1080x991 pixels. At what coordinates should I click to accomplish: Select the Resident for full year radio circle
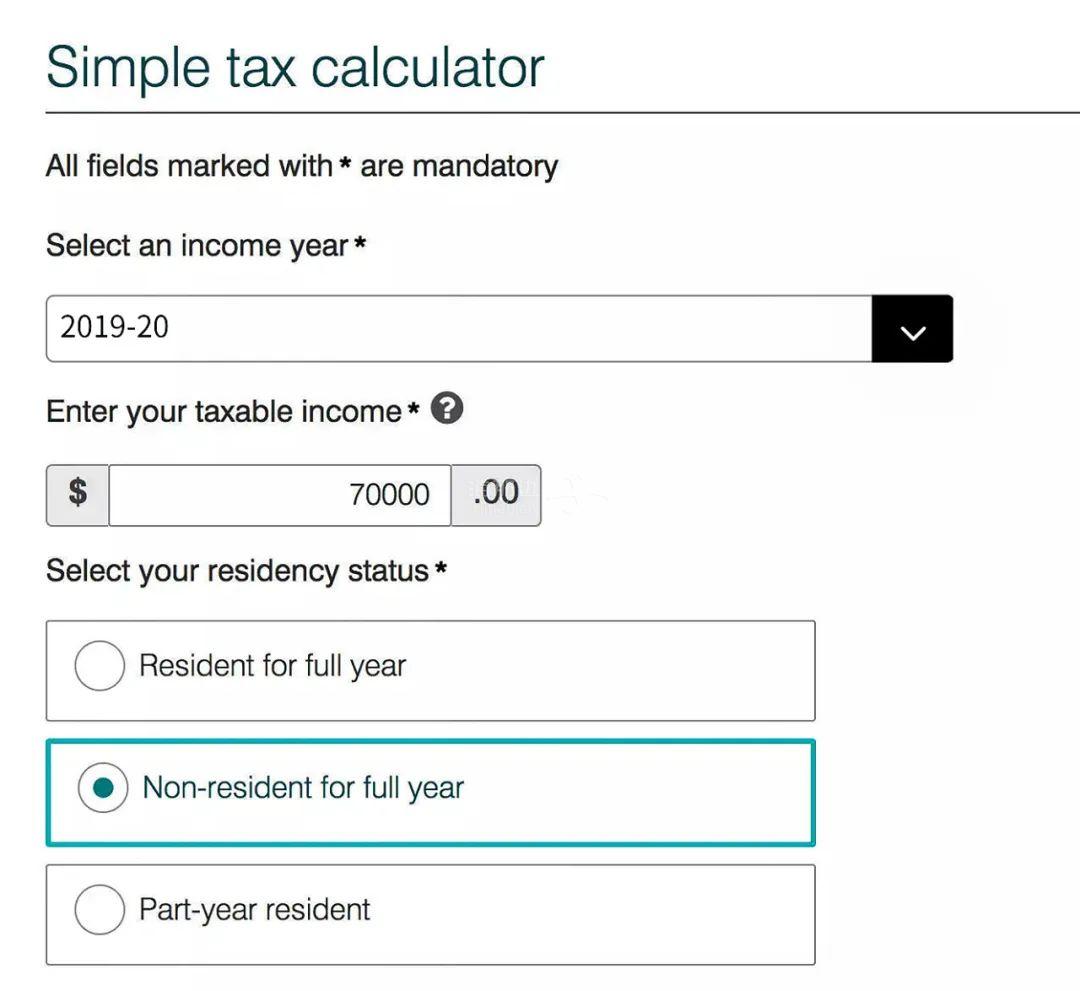pos(100,665)
